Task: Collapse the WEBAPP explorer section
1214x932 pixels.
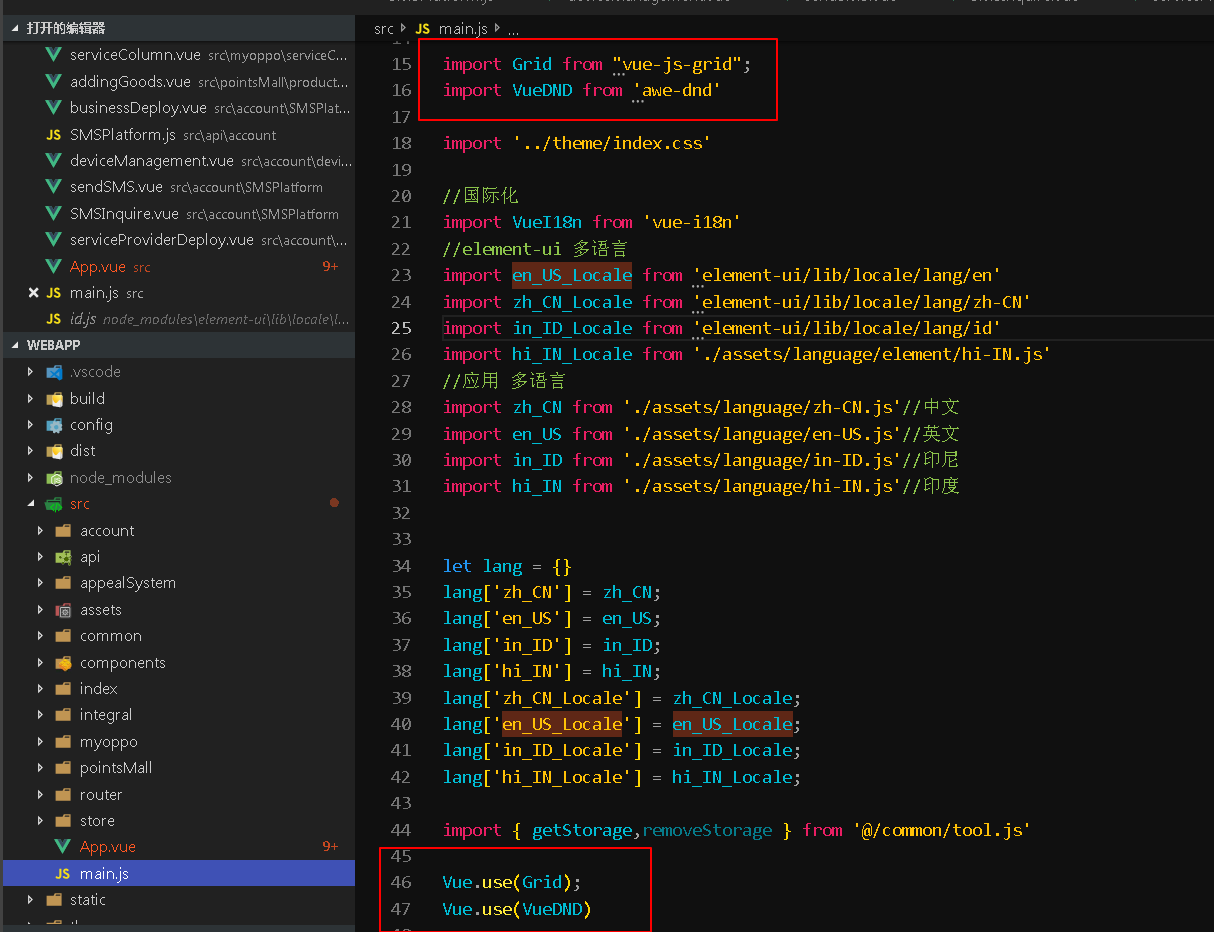Action: 15,345
